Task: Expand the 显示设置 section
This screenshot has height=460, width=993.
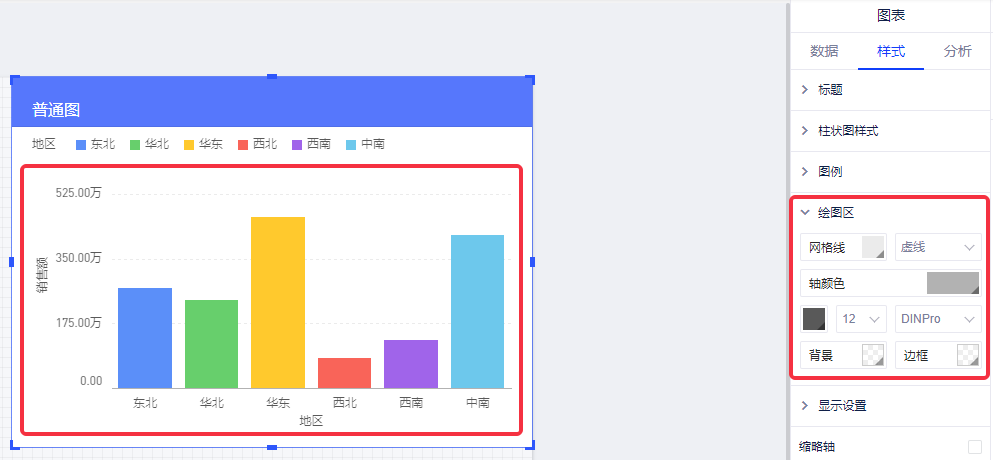Action: [841, 406]
